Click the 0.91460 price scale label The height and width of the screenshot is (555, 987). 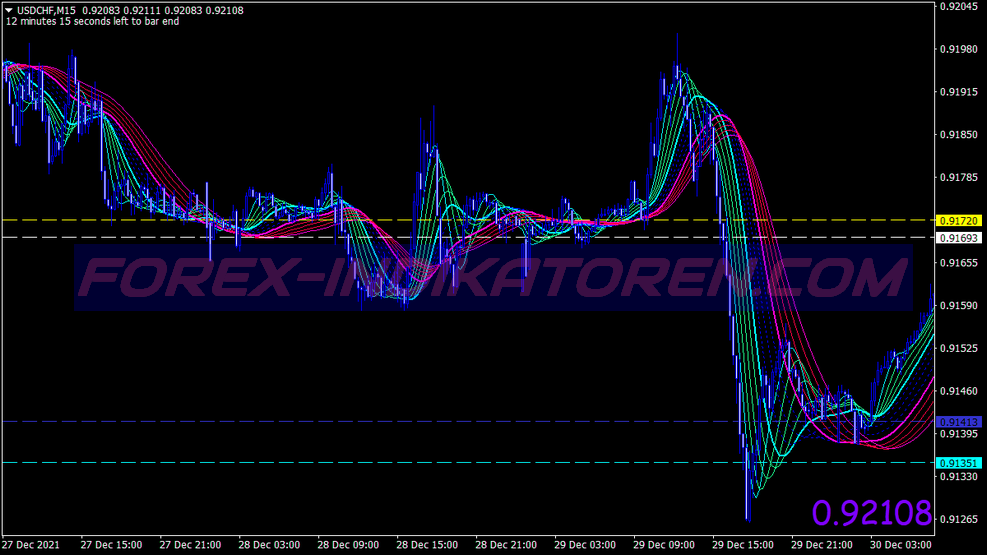click(x=959, y=391)
